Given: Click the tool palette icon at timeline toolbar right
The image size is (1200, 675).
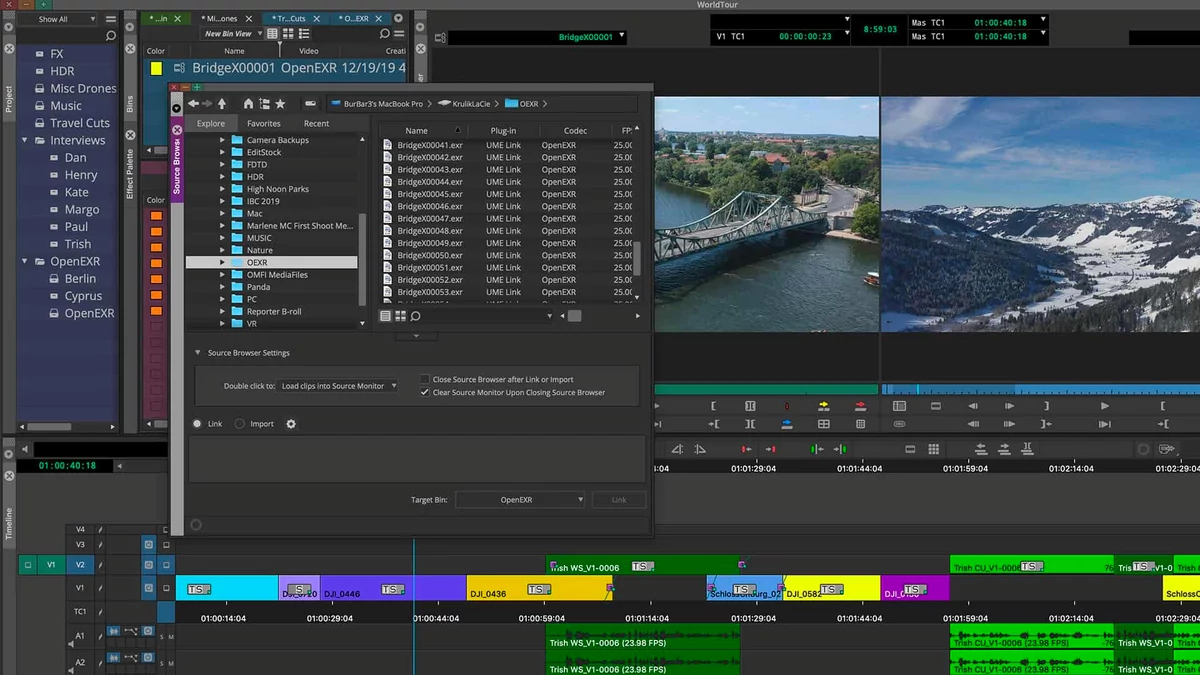Looking at the screenshot, I should pos(1167,450).
